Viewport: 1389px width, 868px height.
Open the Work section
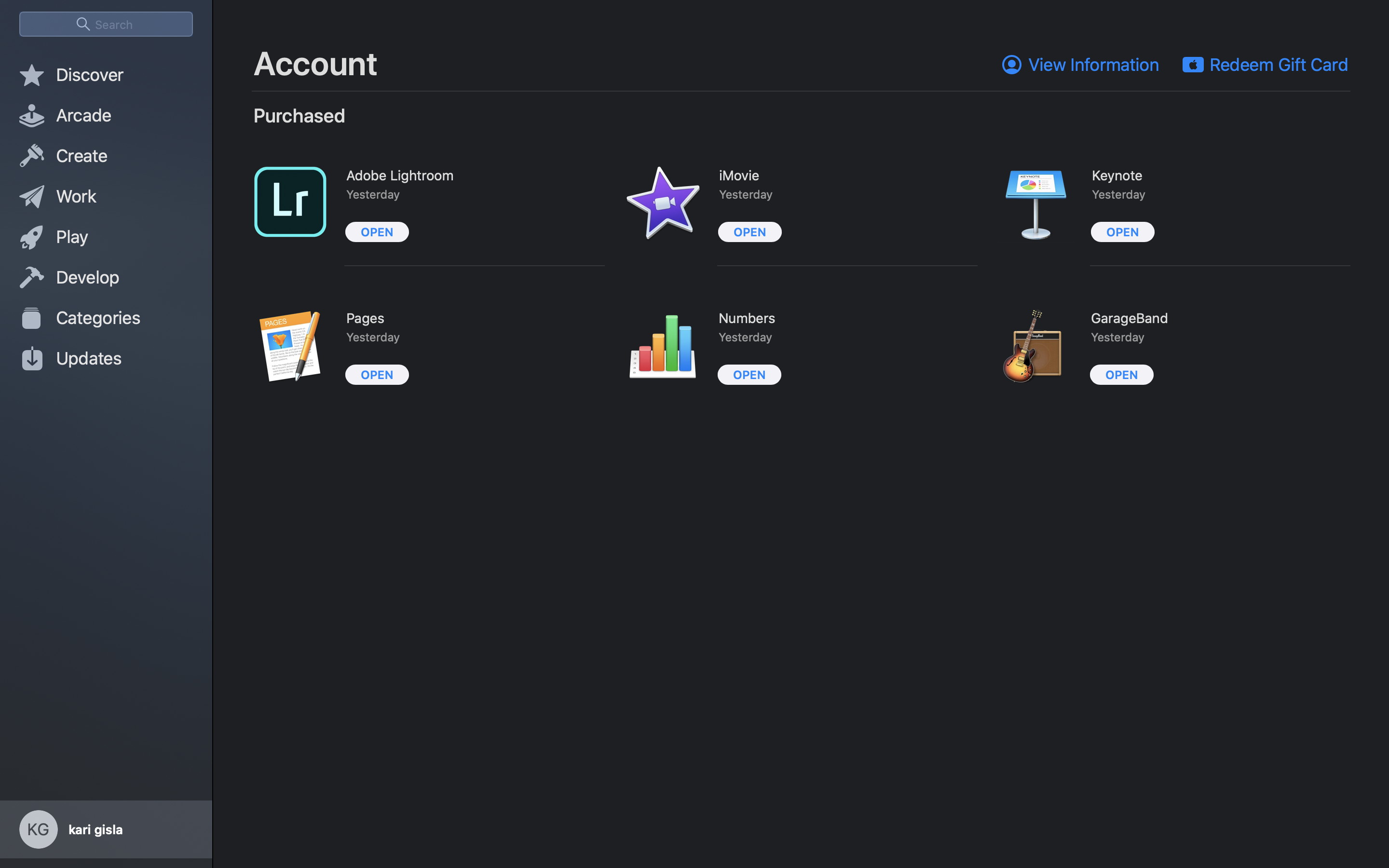click(x=75, y=196)
